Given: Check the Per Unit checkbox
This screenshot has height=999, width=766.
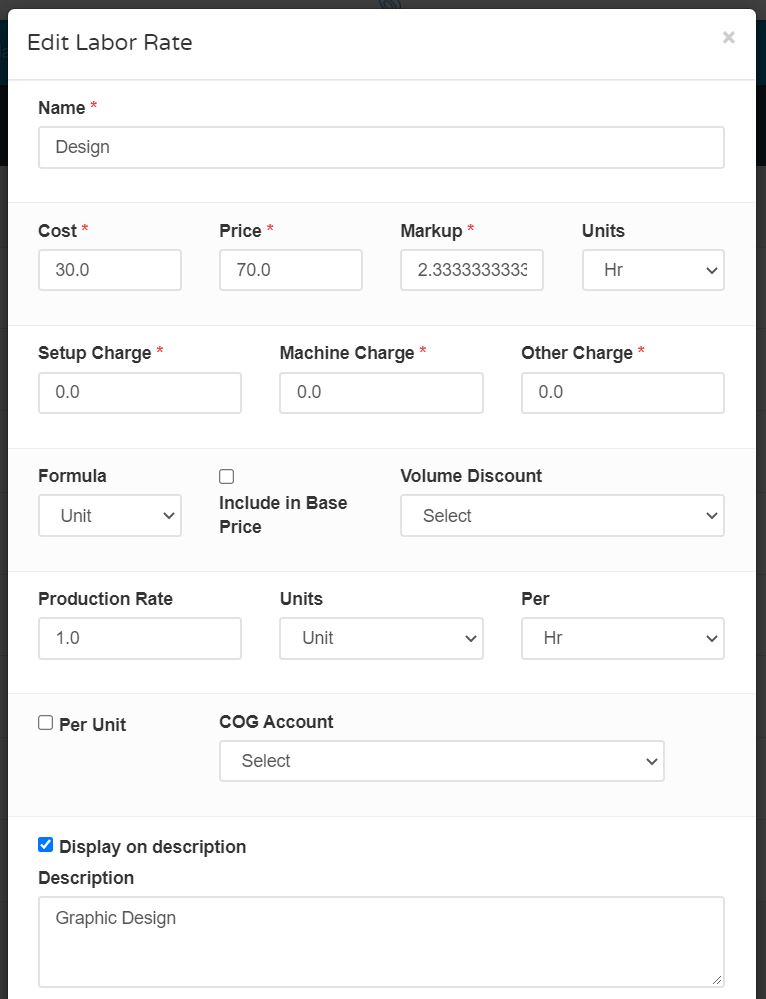Looking at the screenshot, I should 45,722.
